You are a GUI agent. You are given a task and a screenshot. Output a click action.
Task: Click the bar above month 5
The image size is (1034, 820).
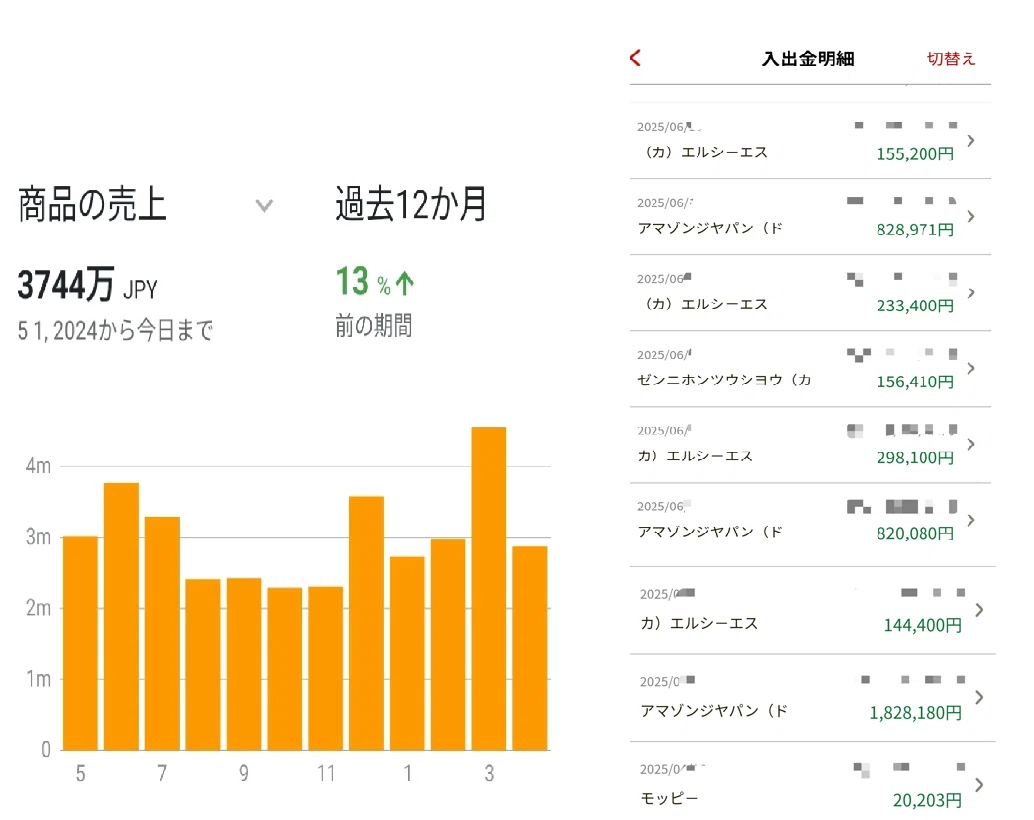coord(80,643)
